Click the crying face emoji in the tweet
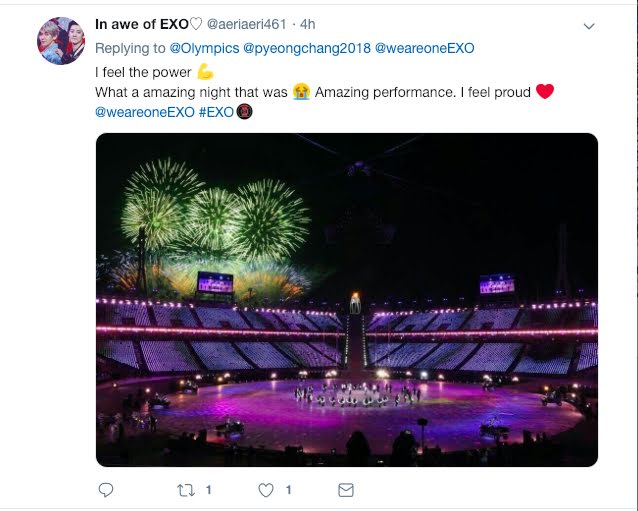The width and height of the screenshot is (638, 511). point(300,92)
